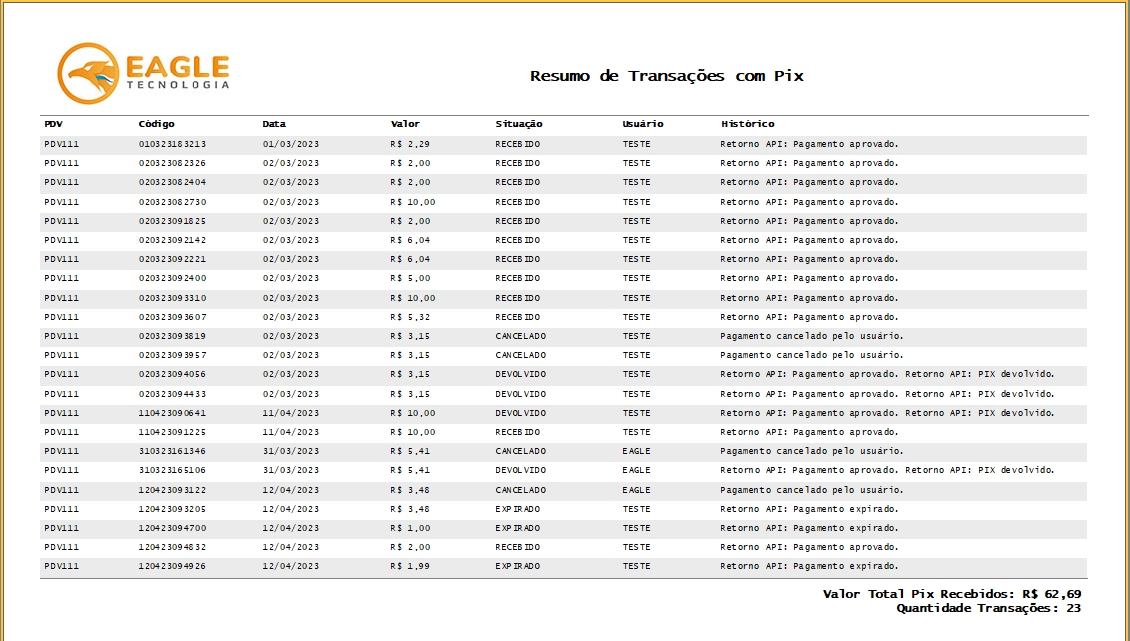Select code 020323094433
This screenshot has height=641, width=1130.
172,394
